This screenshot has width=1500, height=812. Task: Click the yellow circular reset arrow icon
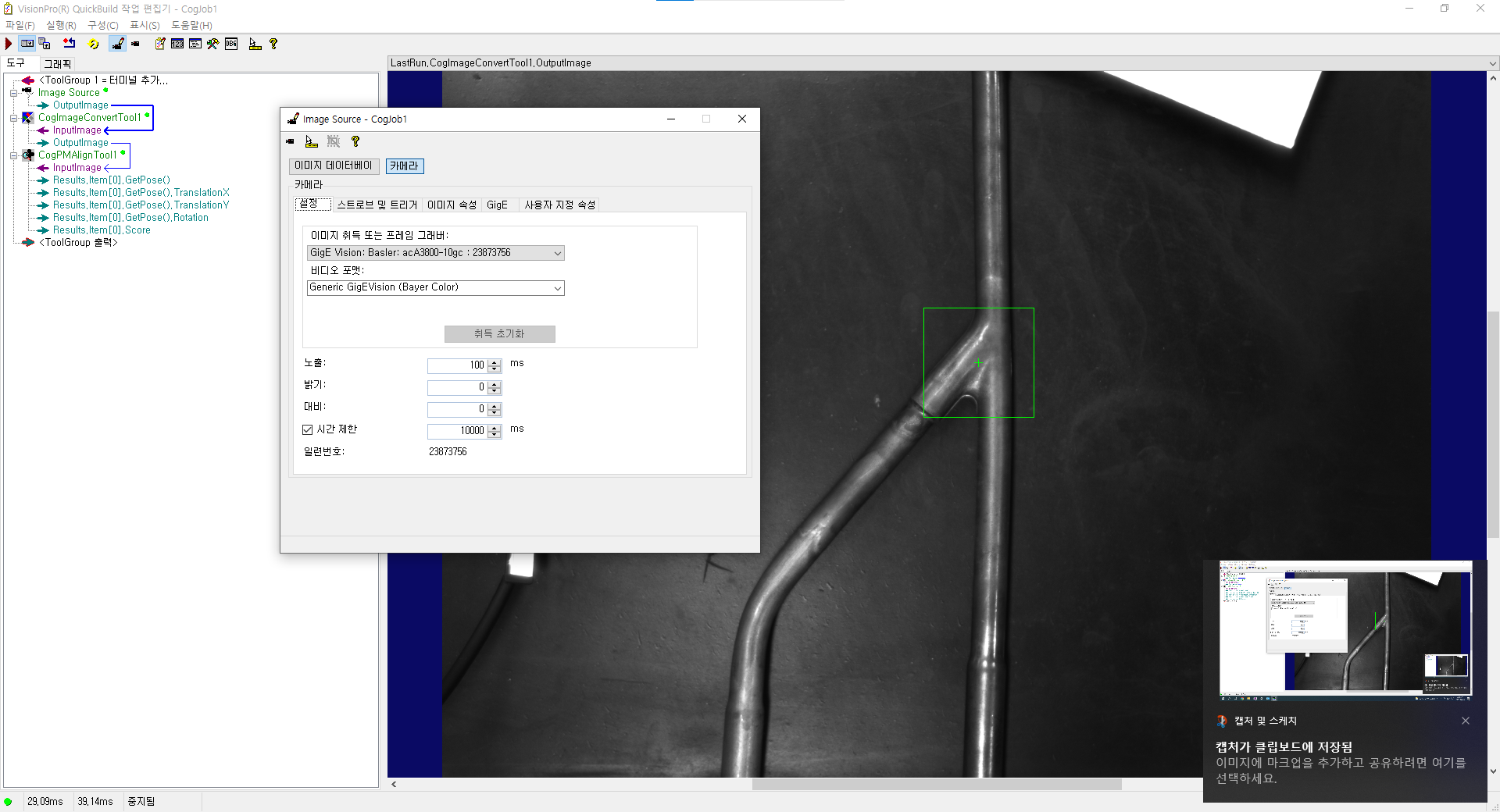(94, 45)
